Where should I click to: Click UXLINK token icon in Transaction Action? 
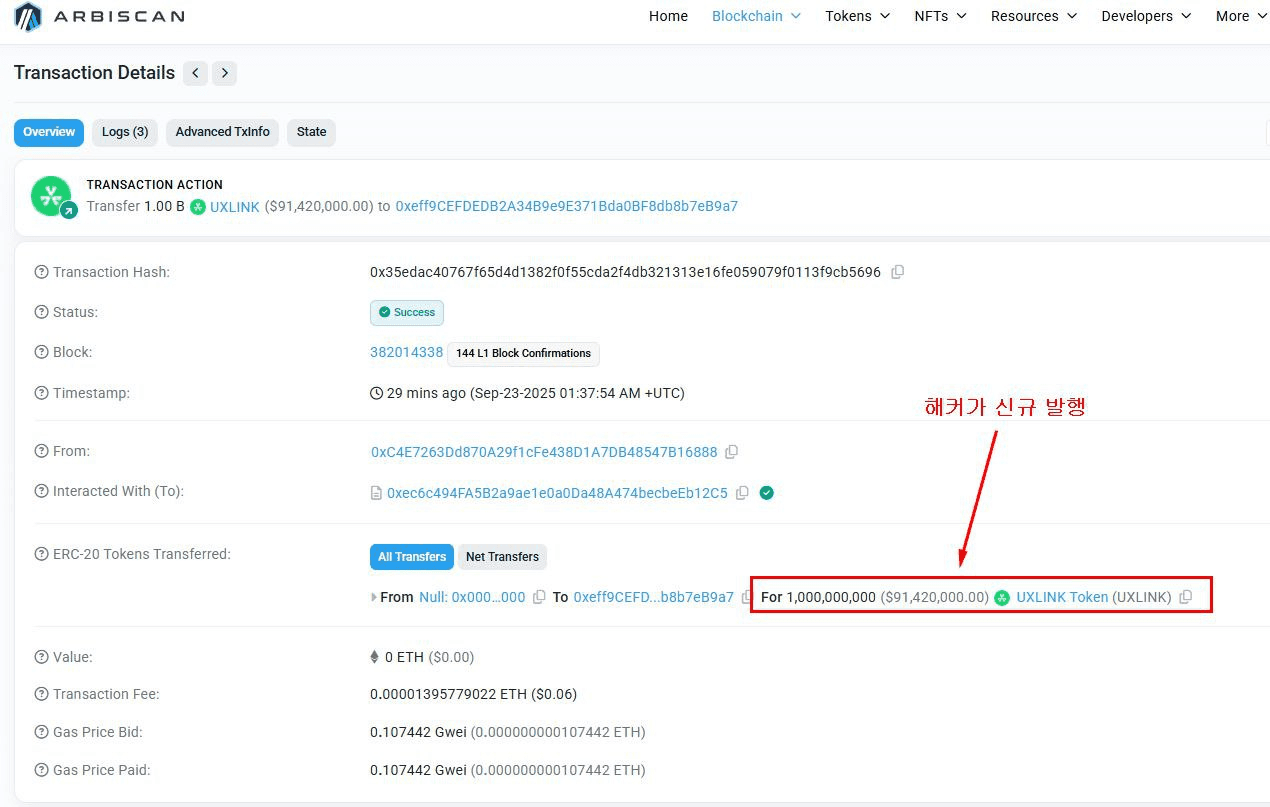point(198,207)
